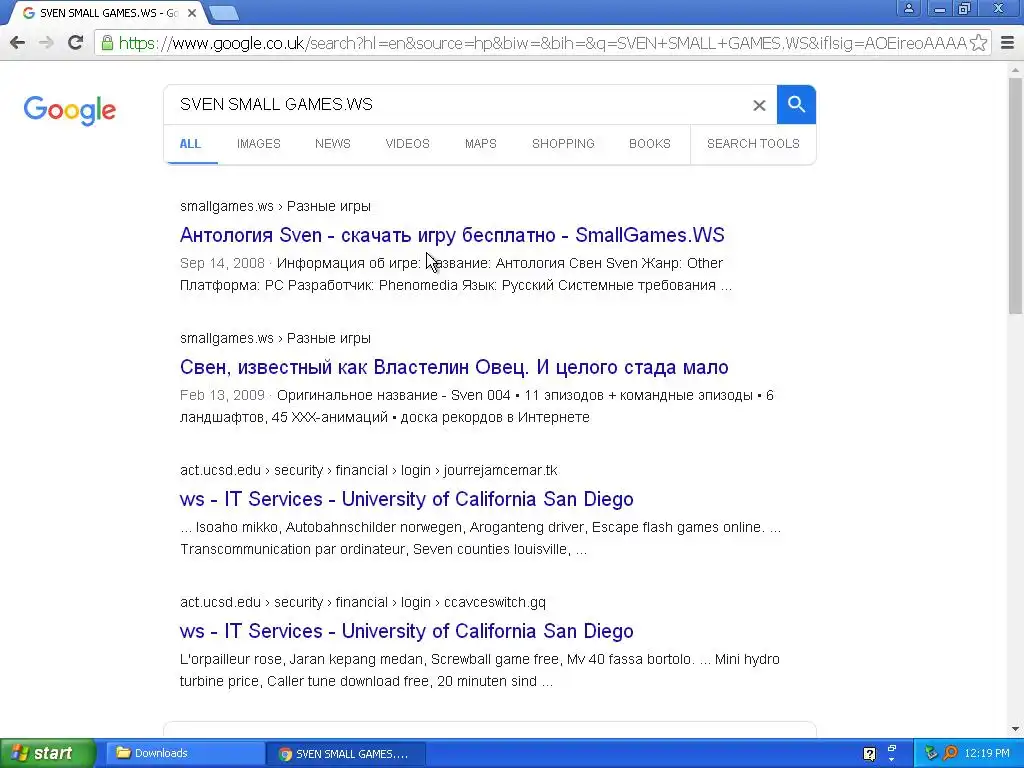Click the scrollbar down arrow

[x=1015, y=729]
